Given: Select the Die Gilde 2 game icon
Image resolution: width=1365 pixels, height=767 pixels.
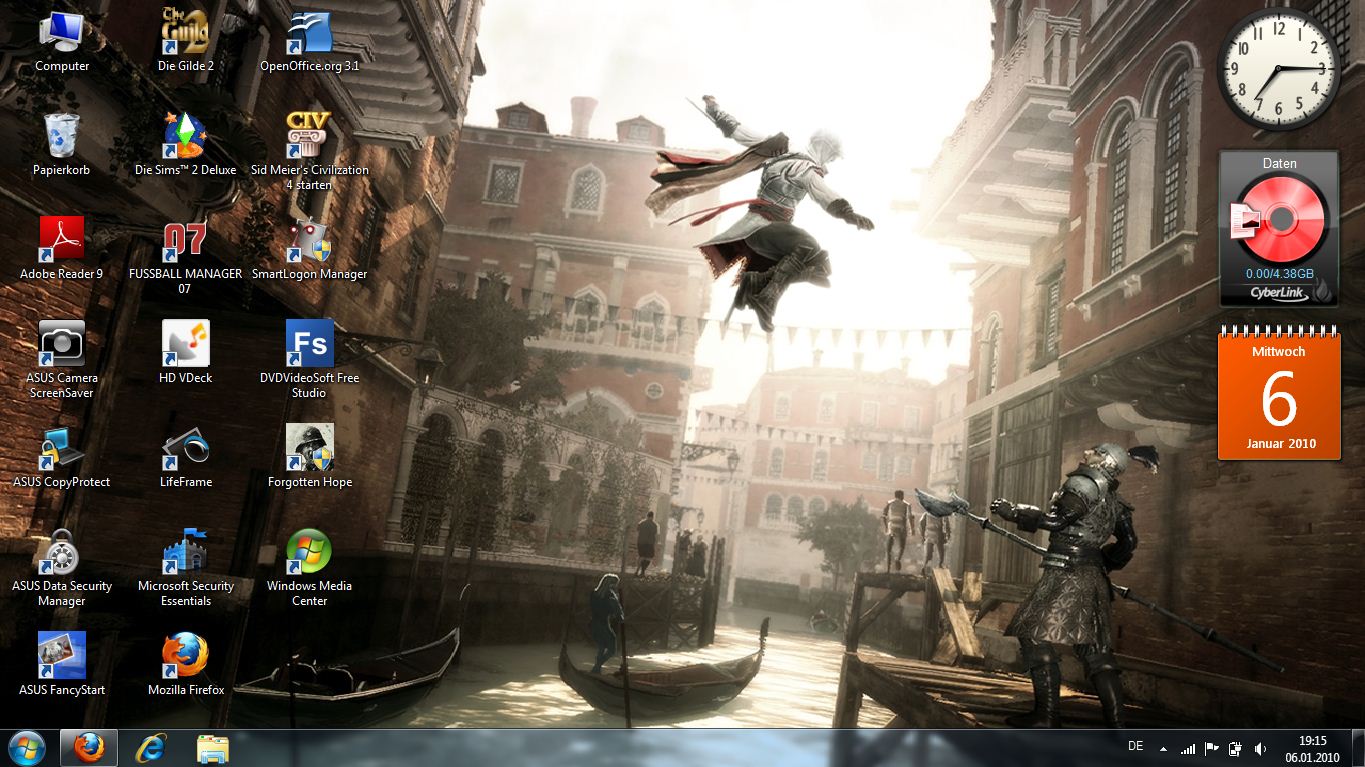Looking at the screenshot, I should pyautogui.click(x=186, y=42).
